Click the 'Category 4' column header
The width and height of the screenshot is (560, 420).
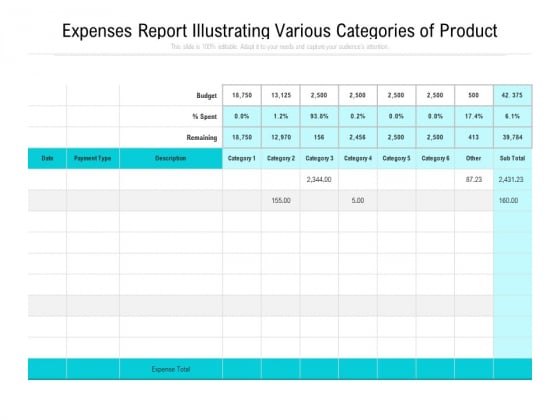tap(358, 158)
